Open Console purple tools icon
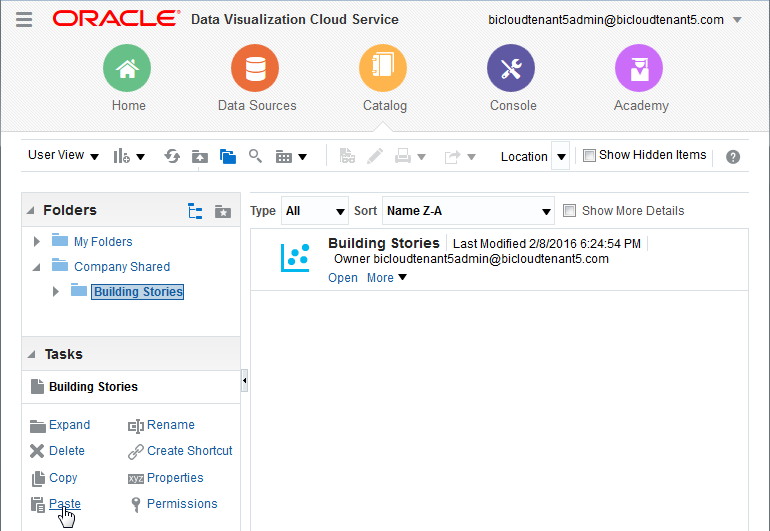The image size is (770, 531). [x=511, y=68]
